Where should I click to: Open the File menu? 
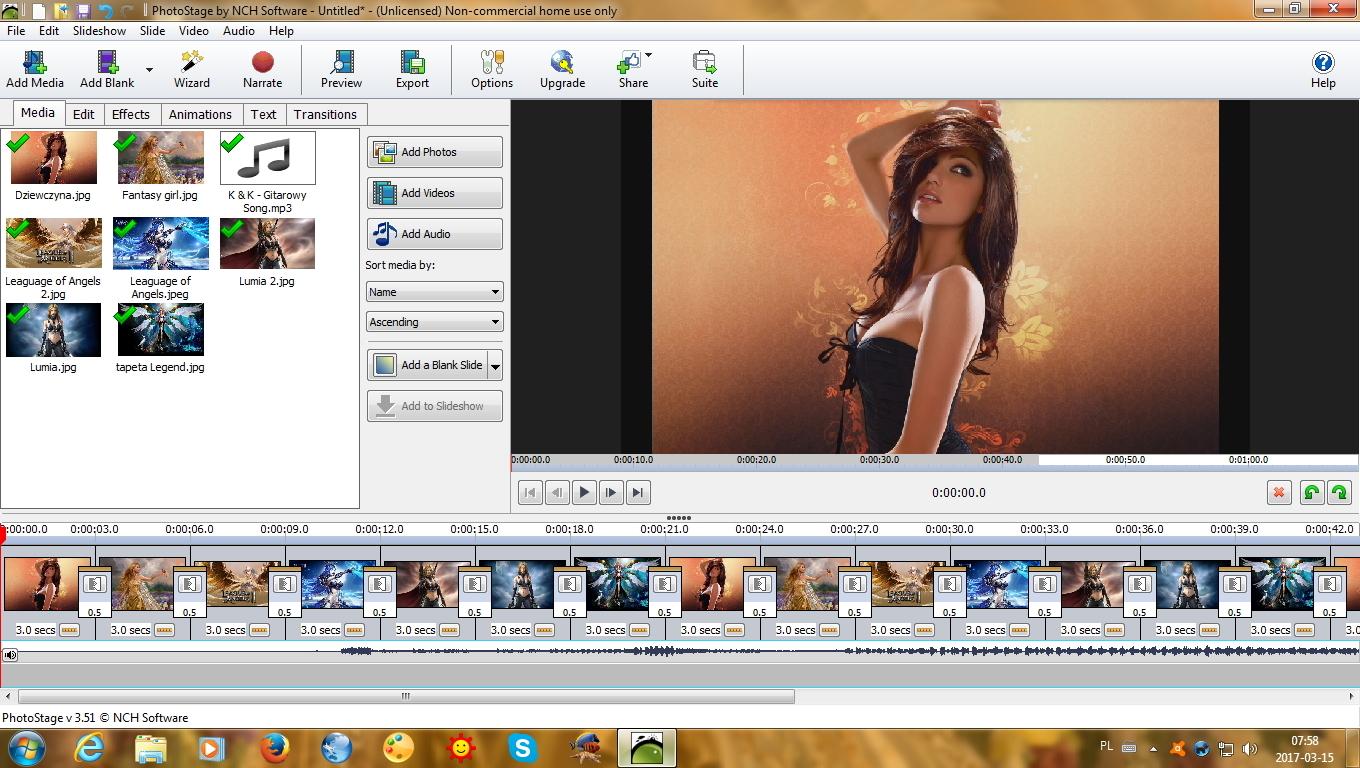pos(16,31)
